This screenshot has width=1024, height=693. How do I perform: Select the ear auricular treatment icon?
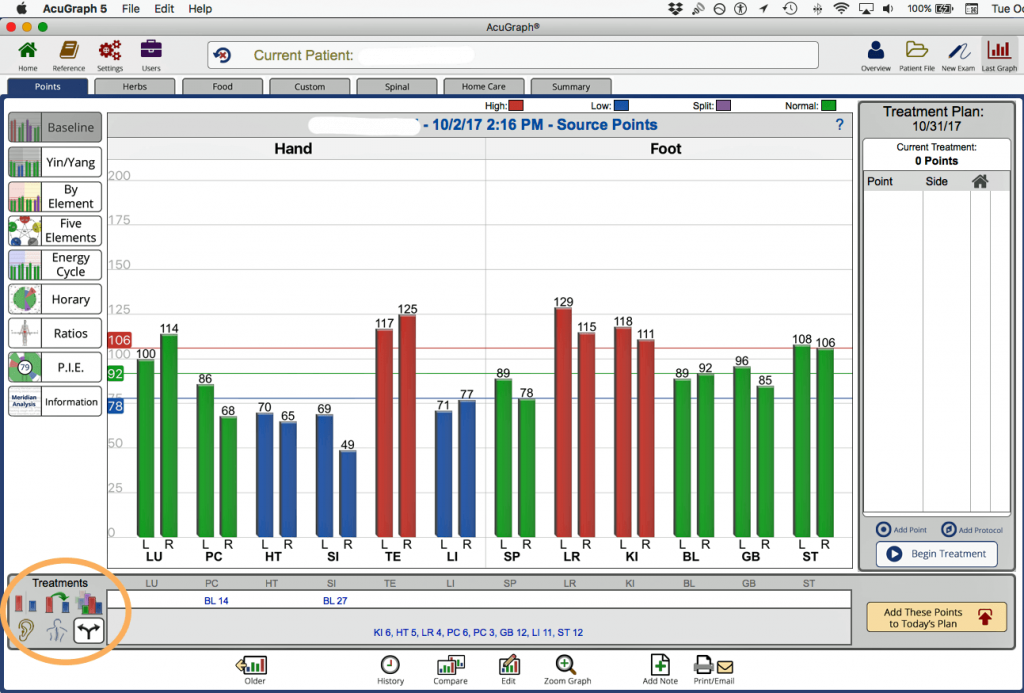(25, 631)
